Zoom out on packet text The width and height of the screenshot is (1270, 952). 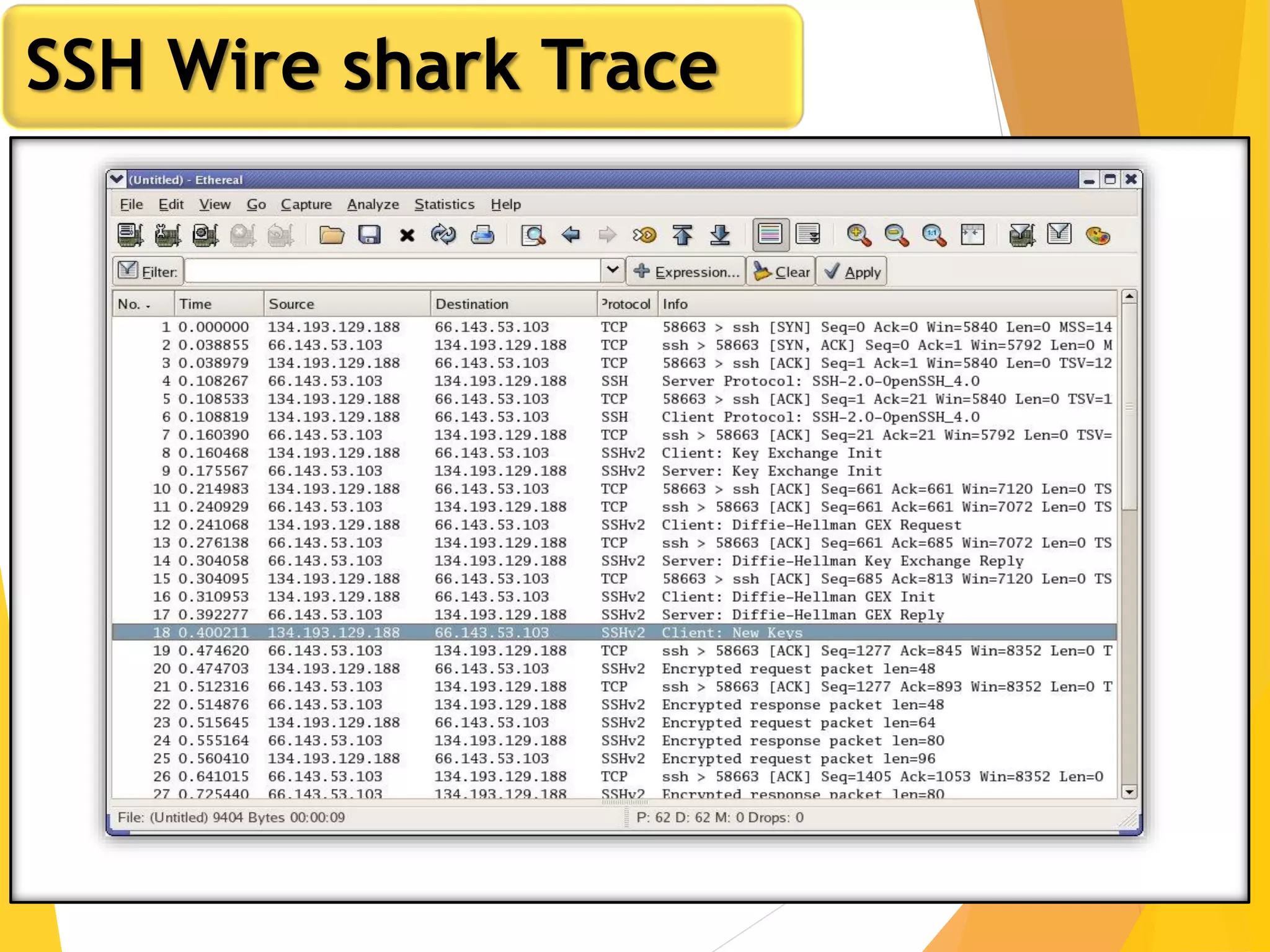coord(897,235)
